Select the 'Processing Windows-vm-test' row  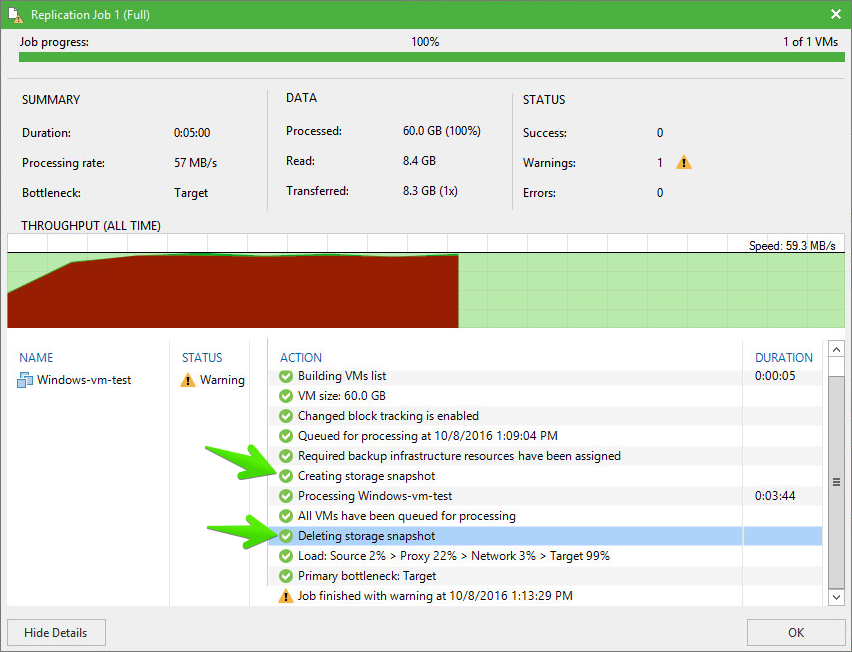545,496
